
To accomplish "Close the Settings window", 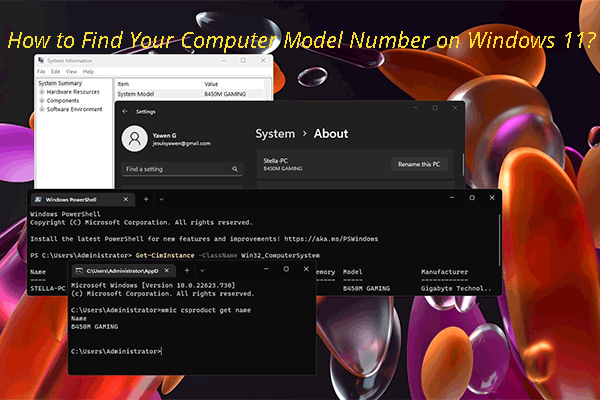I will point(455,108).
